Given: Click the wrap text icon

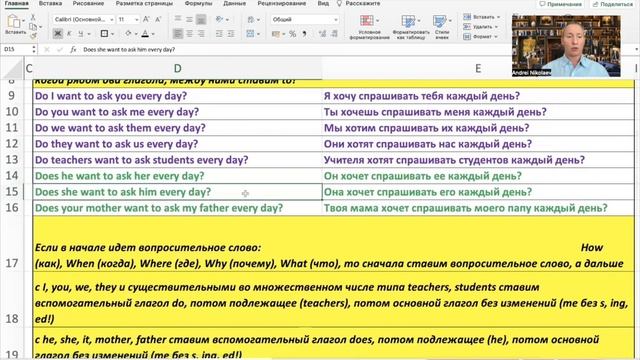Looking at the screenshot, I should [251, 19].
